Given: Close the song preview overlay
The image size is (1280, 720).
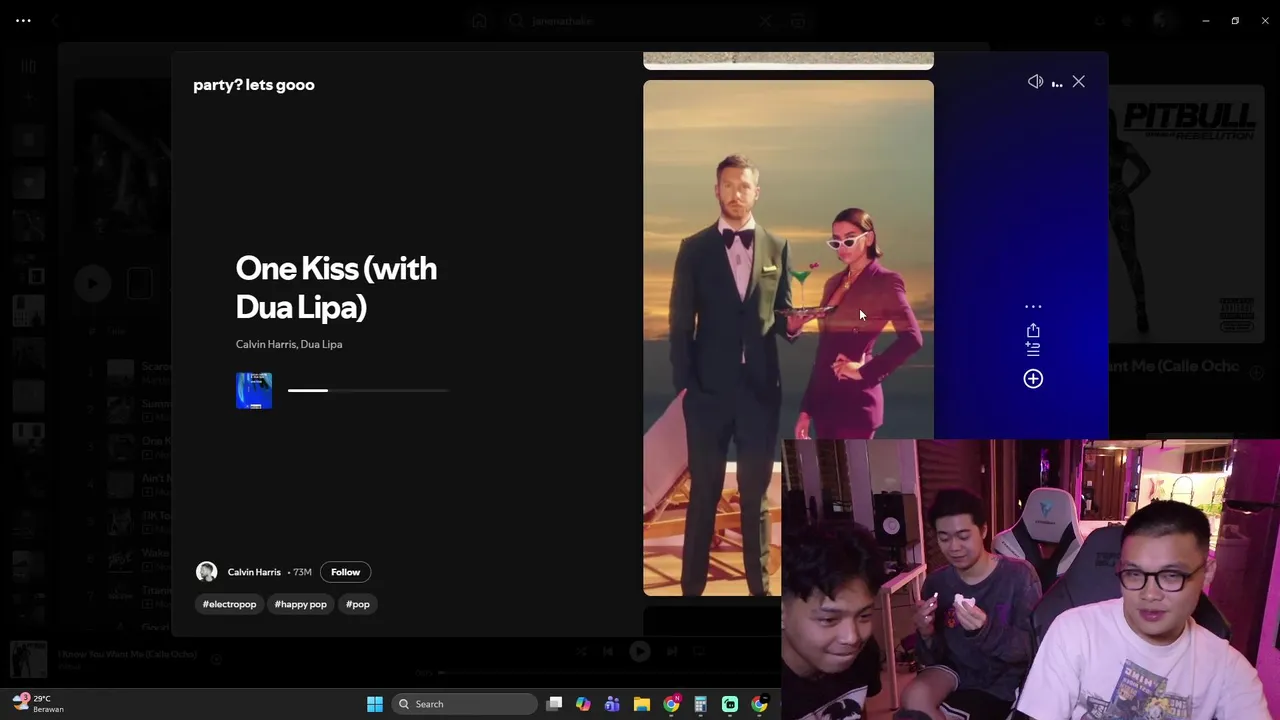Looking at the screenshot, I should click(1078, 82).
